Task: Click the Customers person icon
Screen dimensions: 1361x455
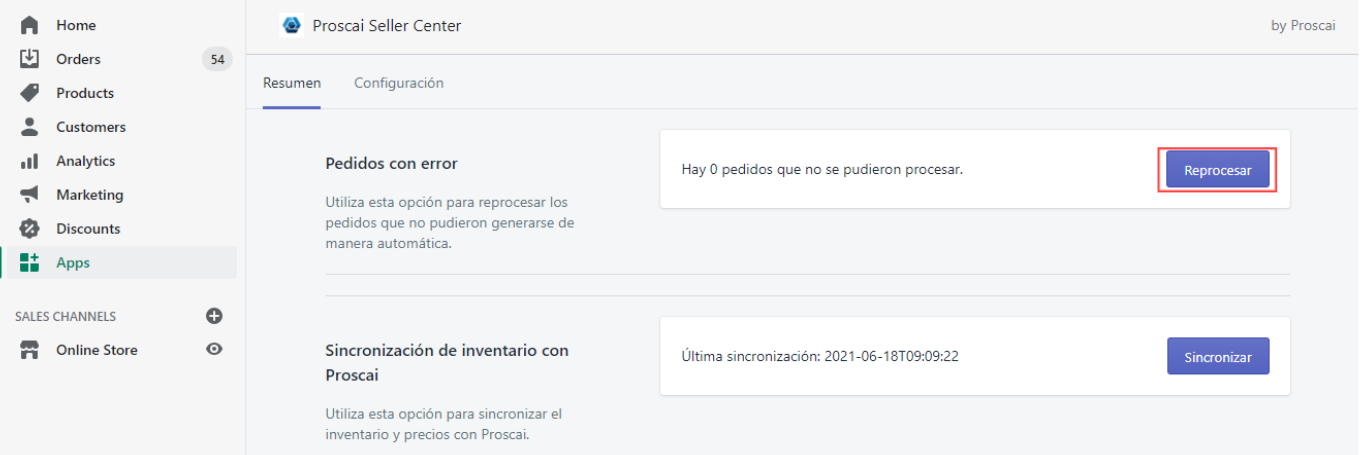Action: coord(29,127)
